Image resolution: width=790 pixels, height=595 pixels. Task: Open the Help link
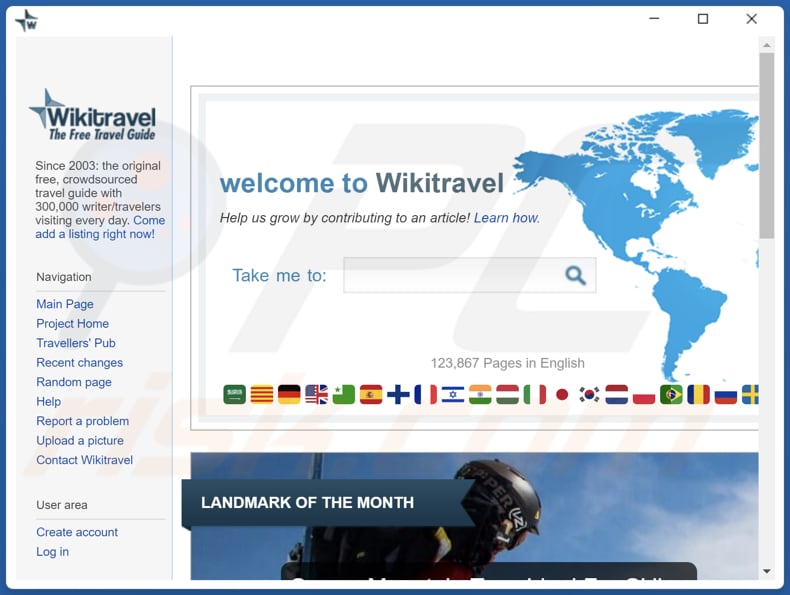click(48, 402)
